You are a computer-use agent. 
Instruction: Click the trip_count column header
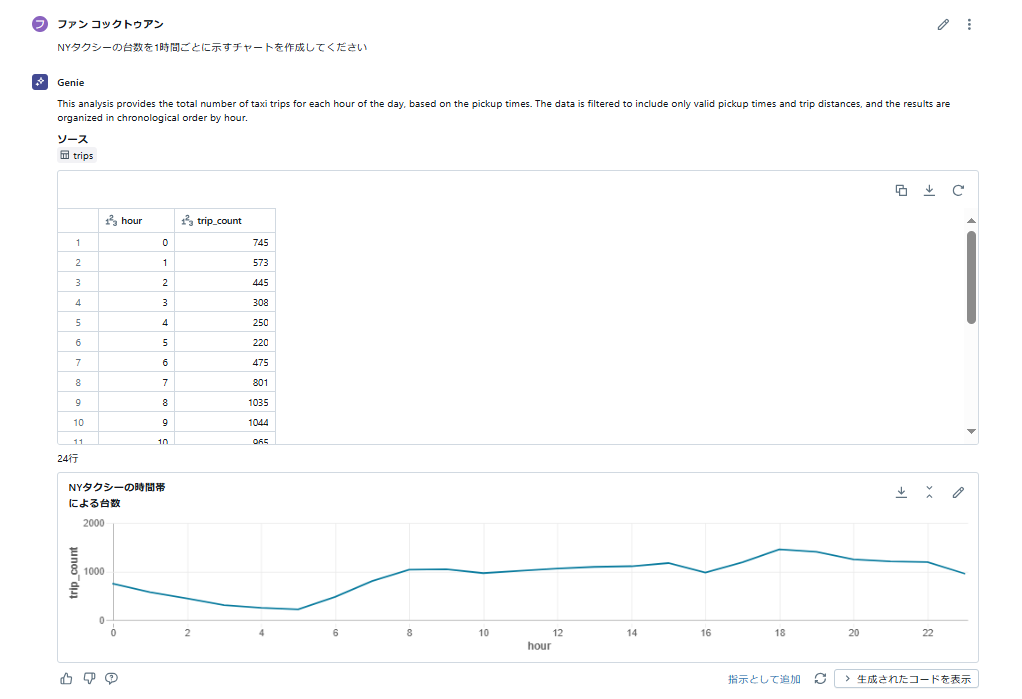(219, 221)
